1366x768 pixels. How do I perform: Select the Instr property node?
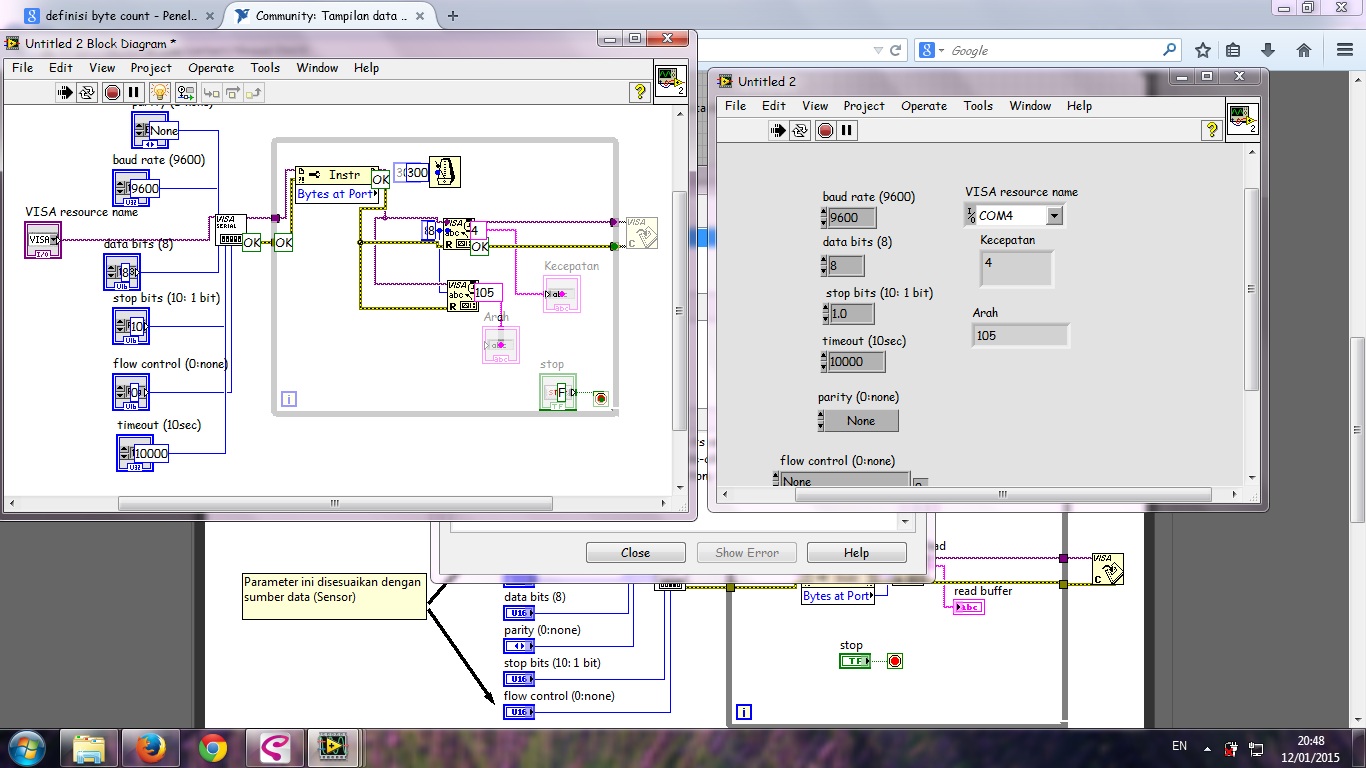[x=336, y=184]
